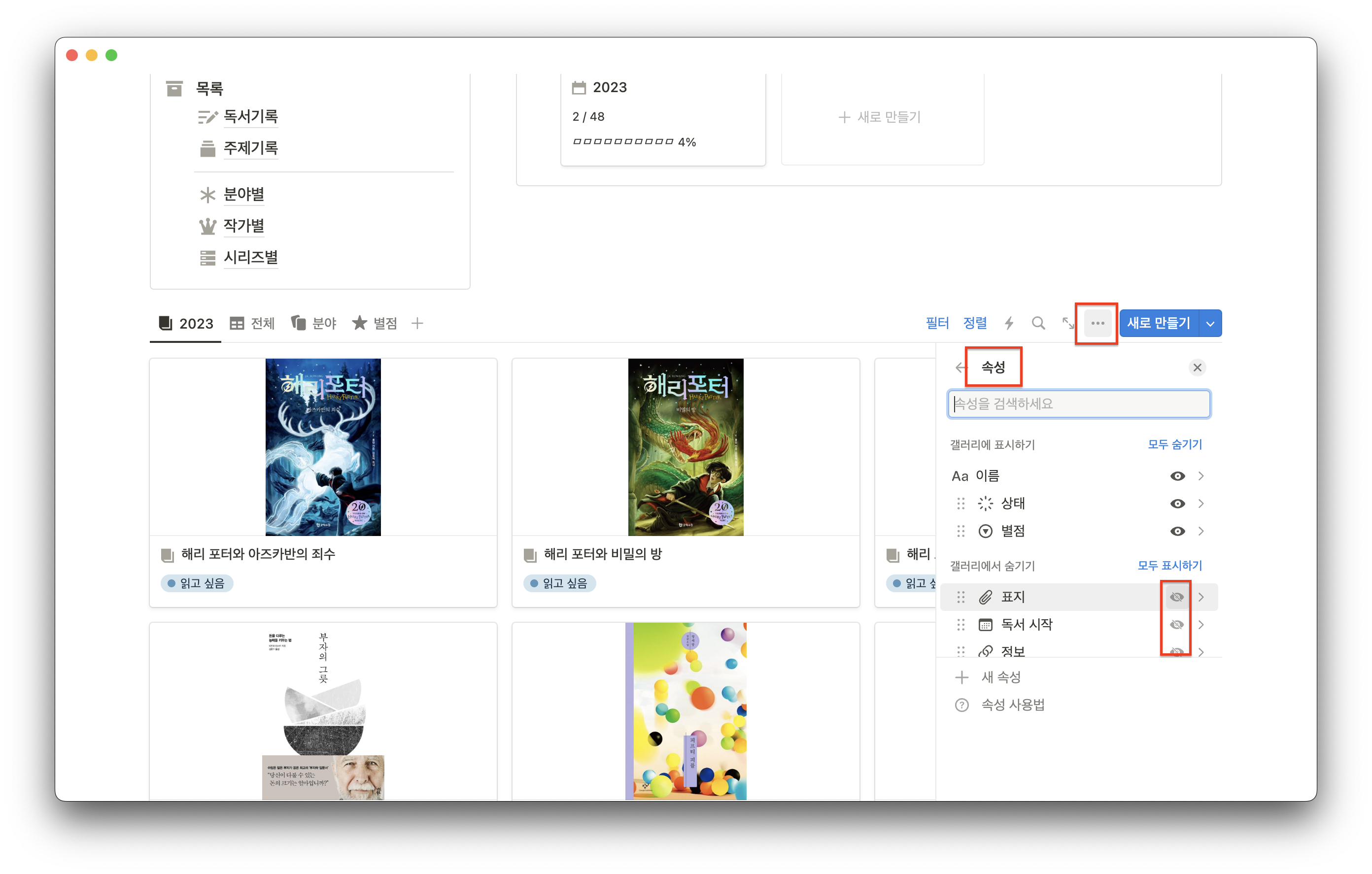The width and height of the screenshot is (1372, 874).
Task: Switch to the 별점 view tab
Action: tap(375, 324)
